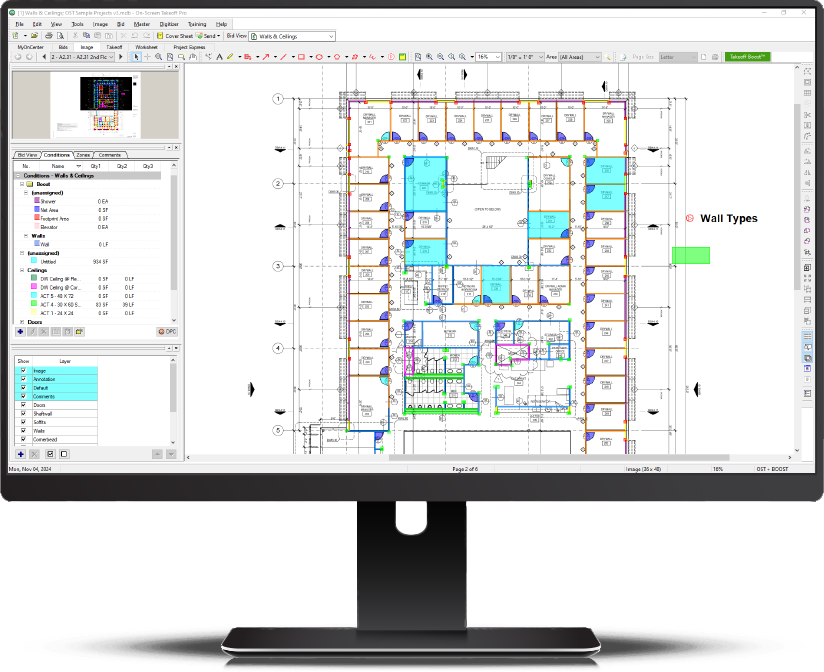Collapse the Ceilings condition group
Image resolution: width=824 pixels, height=672 pixels.
point(21,270)
